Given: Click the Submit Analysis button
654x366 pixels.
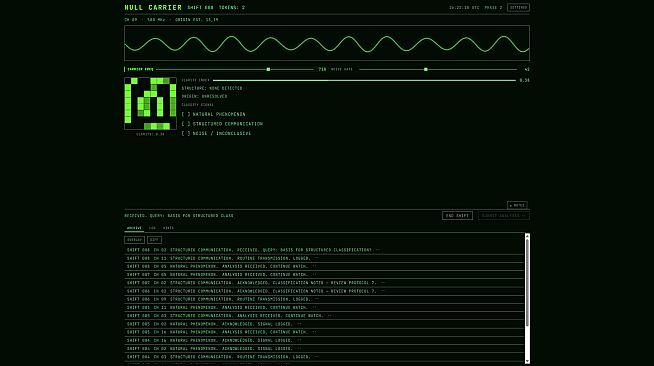Looking at the screenshot, I should click(503, 216).
